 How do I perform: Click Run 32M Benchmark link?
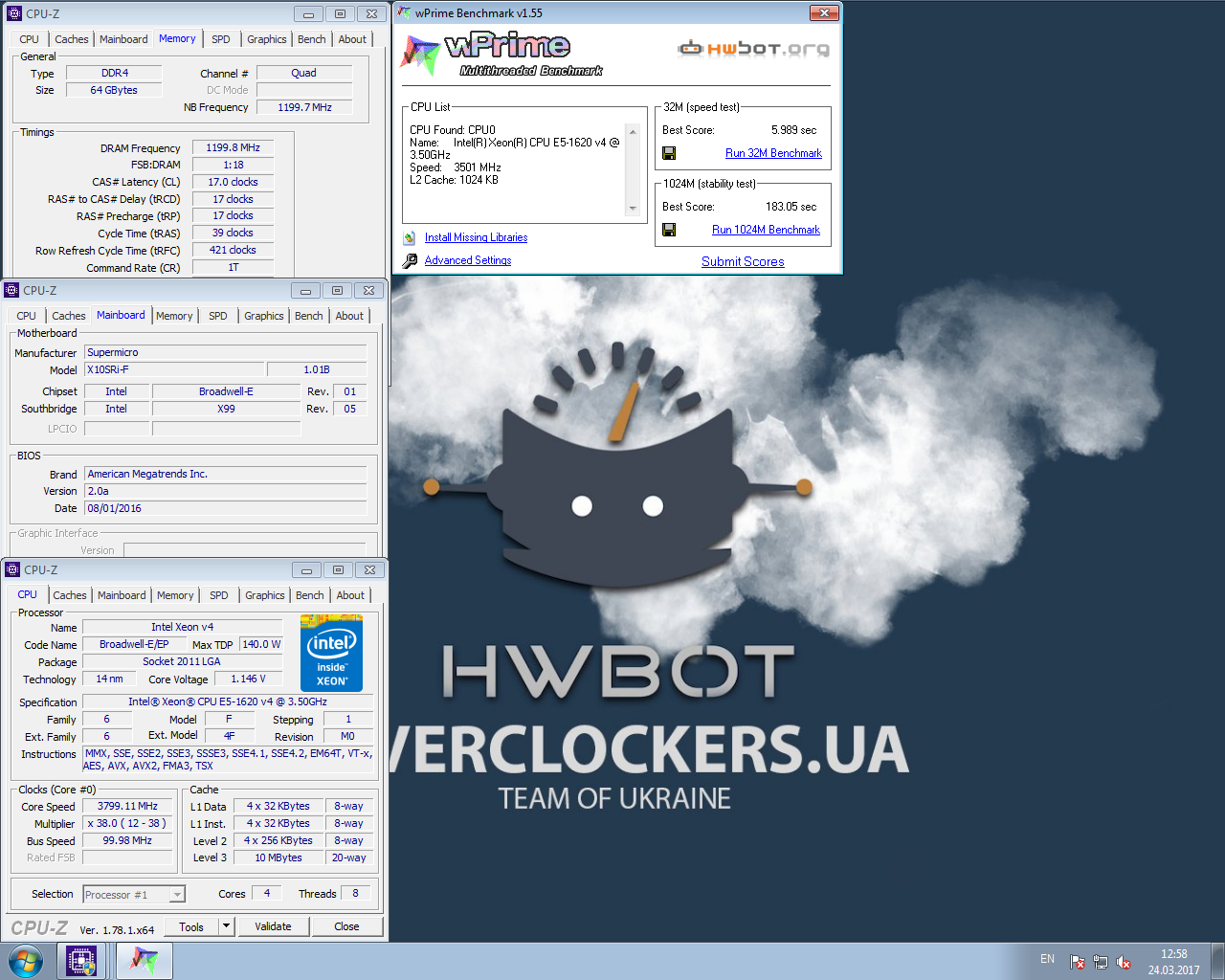773,153
